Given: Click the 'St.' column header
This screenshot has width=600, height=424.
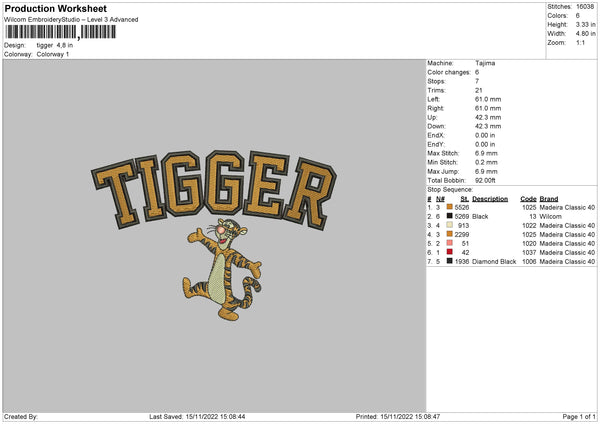Looking at the screenshot, I should coord(465,199).
